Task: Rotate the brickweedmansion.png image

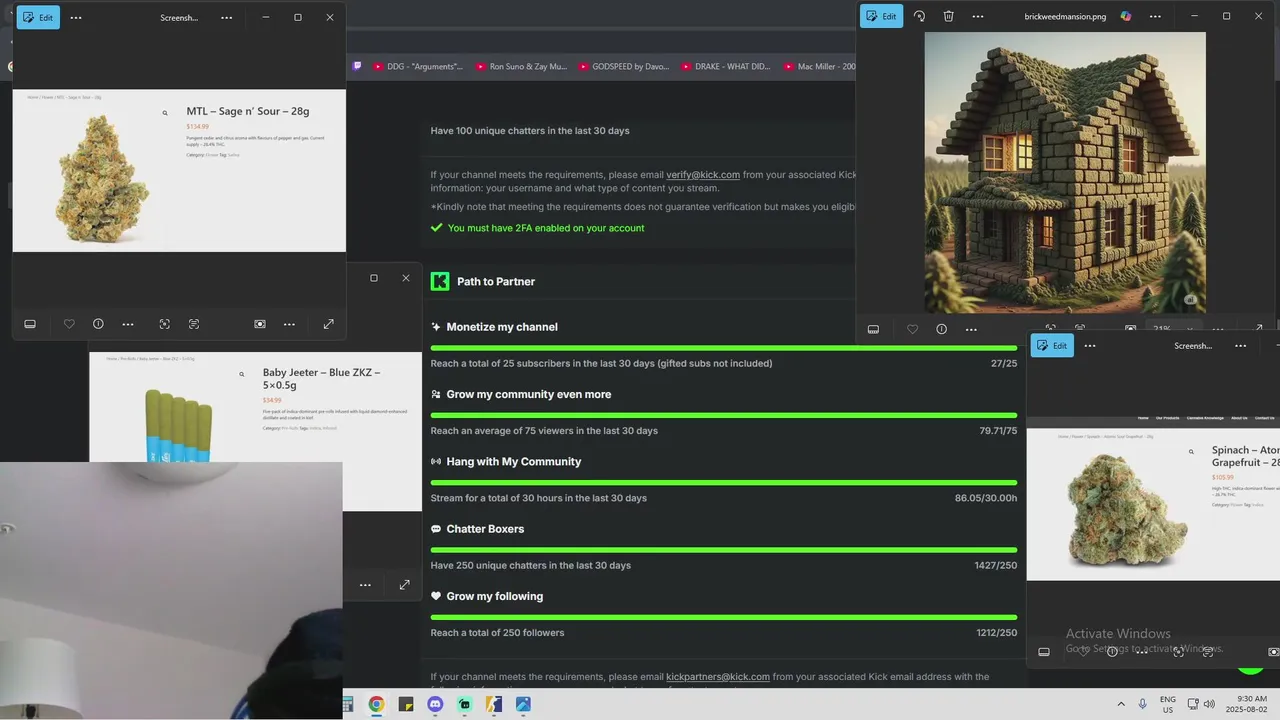Action: pyautogui.click(x=919, y=16)
